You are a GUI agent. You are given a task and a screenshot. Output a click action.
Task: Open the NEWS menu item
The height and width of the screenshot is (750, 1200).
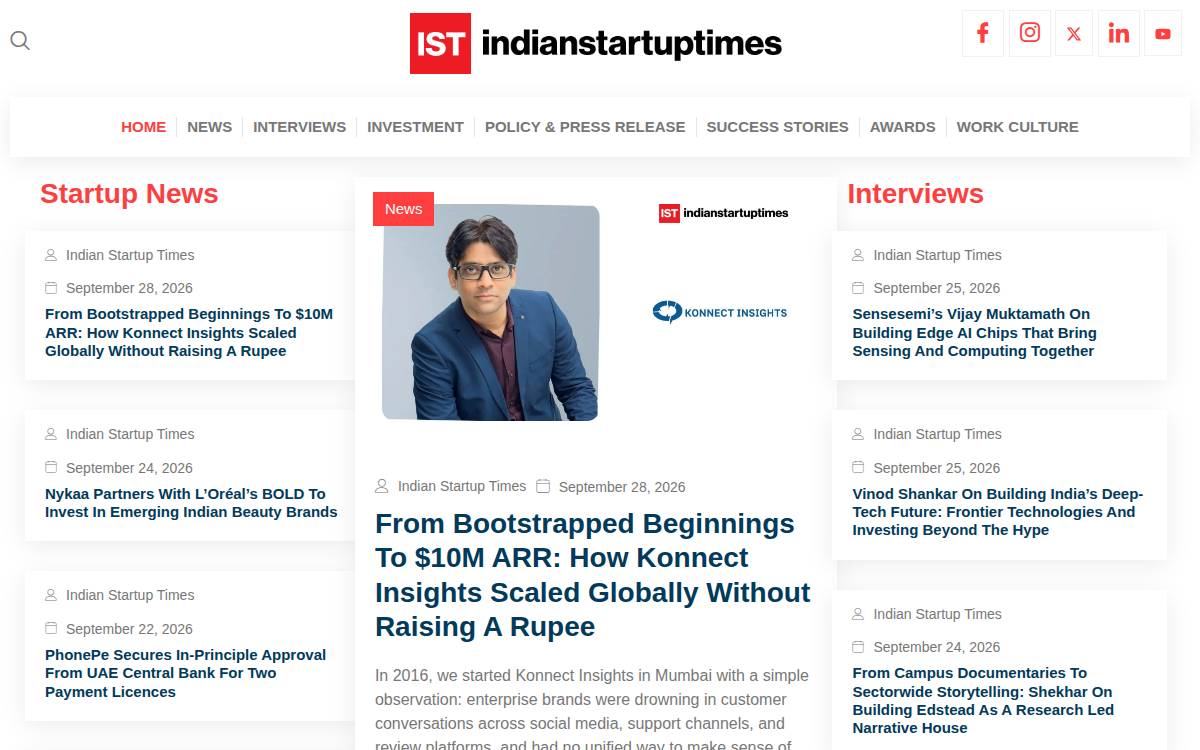(x=210, y=127)
